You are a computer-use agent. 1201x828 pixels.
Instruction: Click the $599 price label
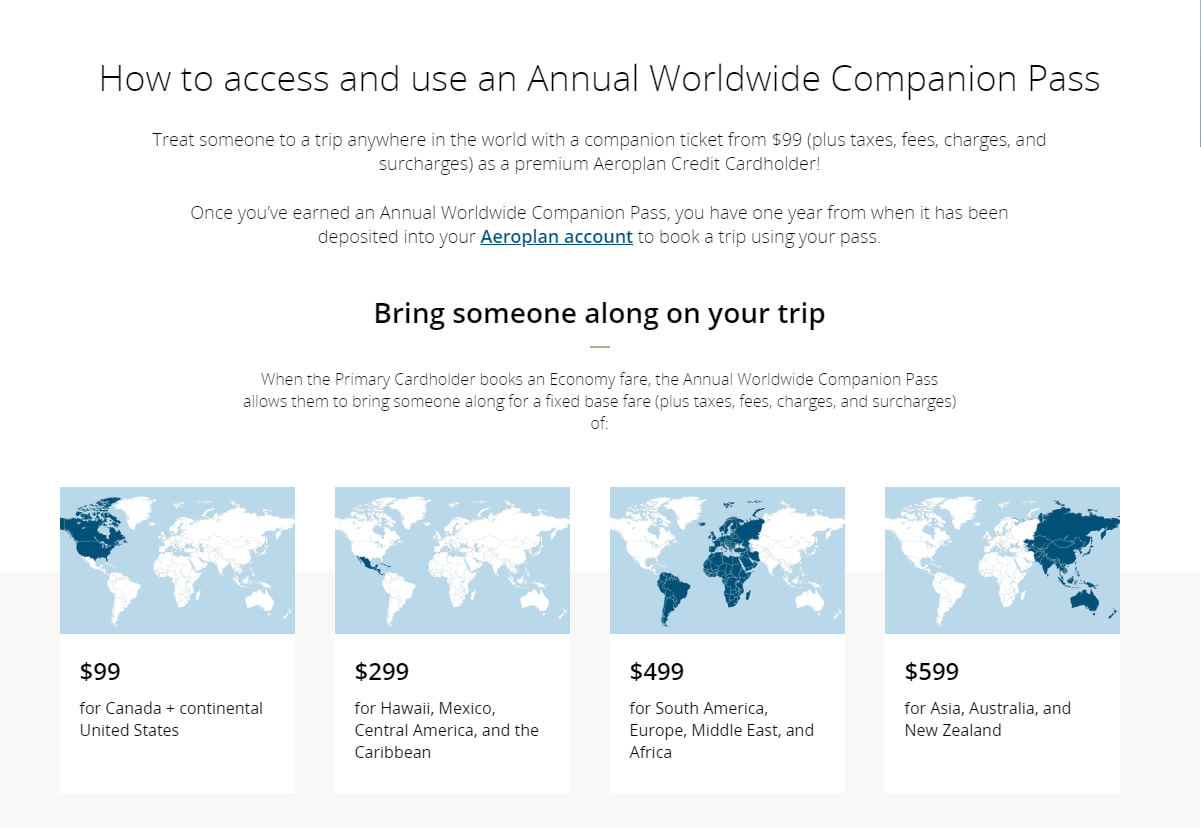932,671
